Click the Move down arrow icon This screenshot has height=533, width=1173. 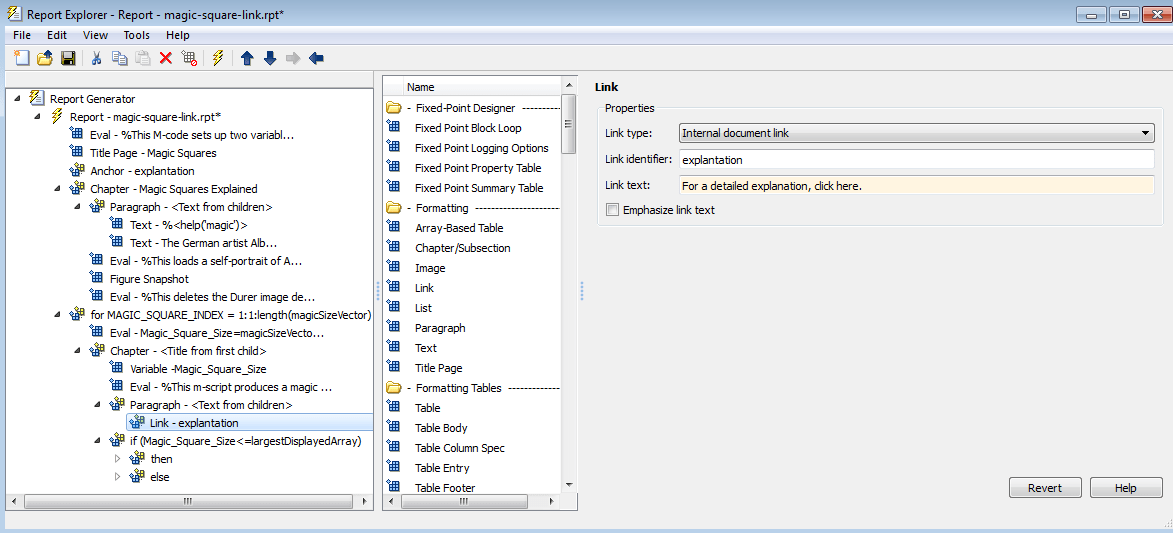click(270, 58)
